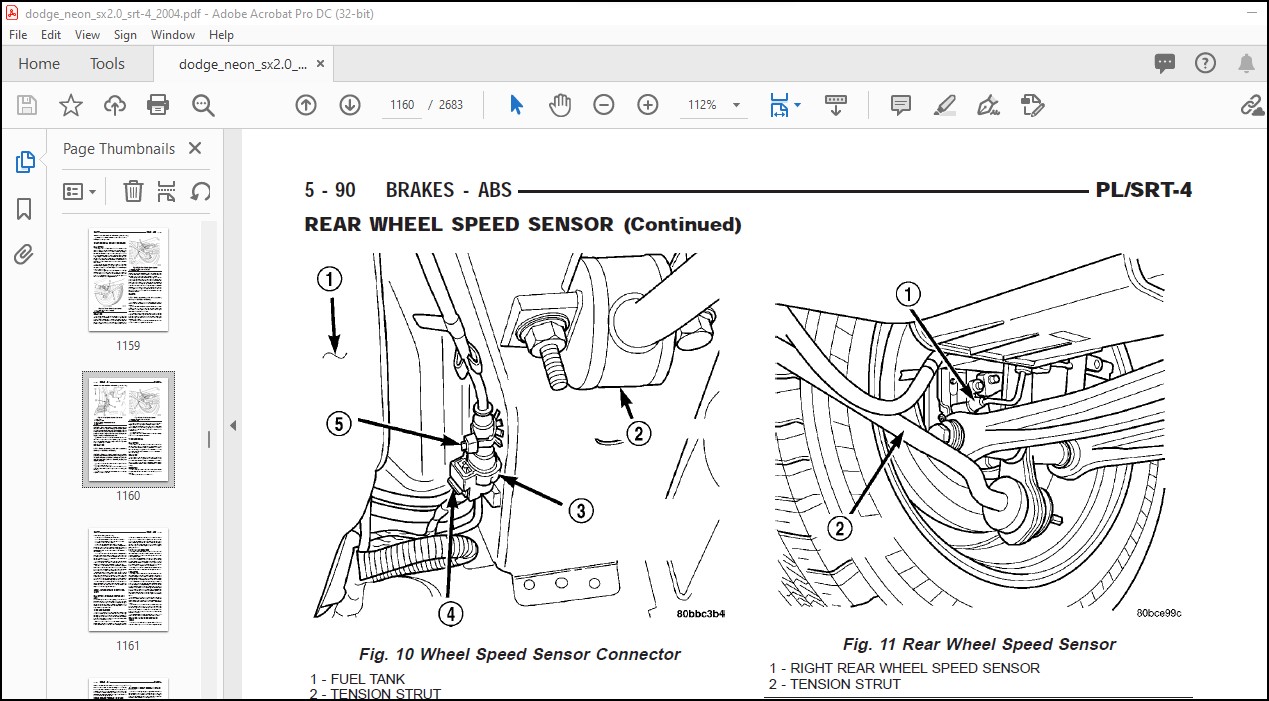Rotate page with the thumbnail panel icon

(x=200, y=191)
